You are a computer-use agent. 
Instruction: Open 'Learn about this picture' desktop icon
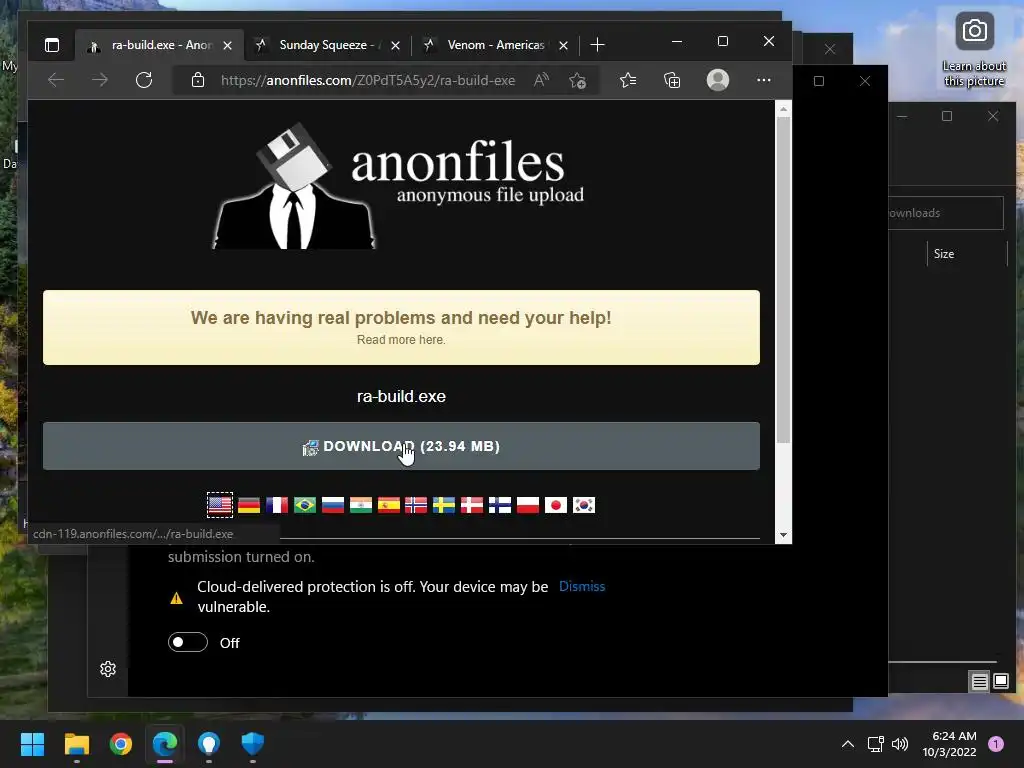click(974, 50)
